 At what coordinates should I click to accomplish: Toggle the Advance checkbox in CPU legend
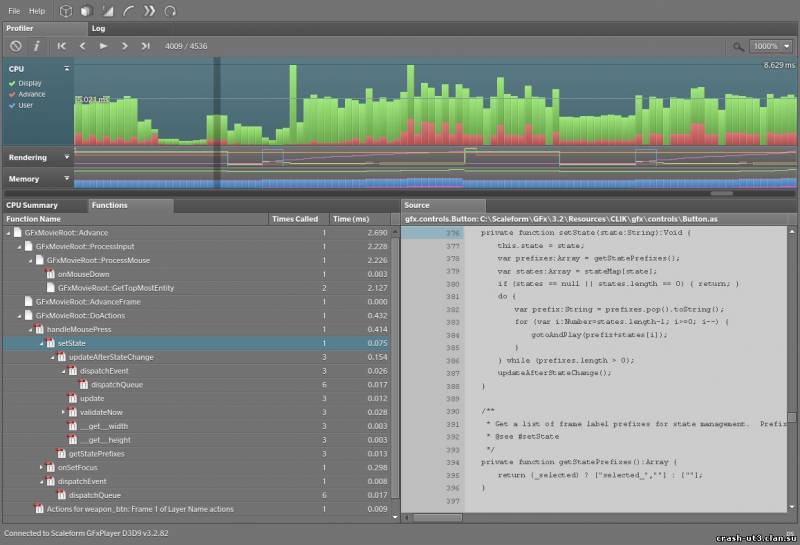[x=12, y=94]
